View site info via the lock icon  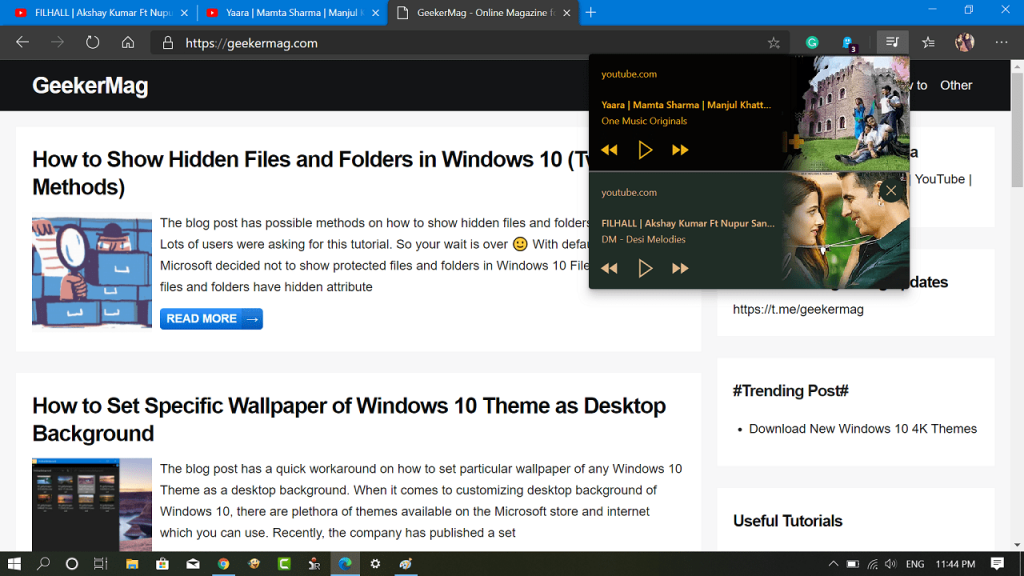[x=168, y=43]
